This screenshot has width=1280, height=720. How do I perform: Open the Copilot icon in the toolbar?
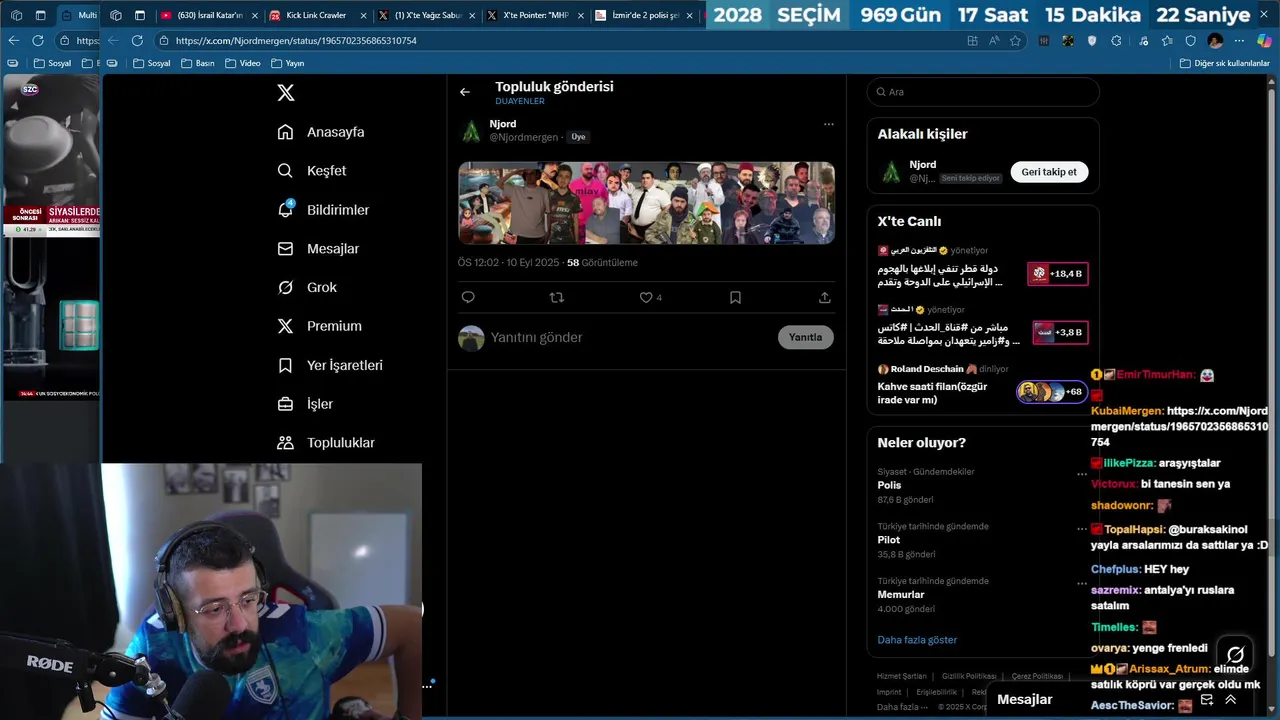(1264, 41)
